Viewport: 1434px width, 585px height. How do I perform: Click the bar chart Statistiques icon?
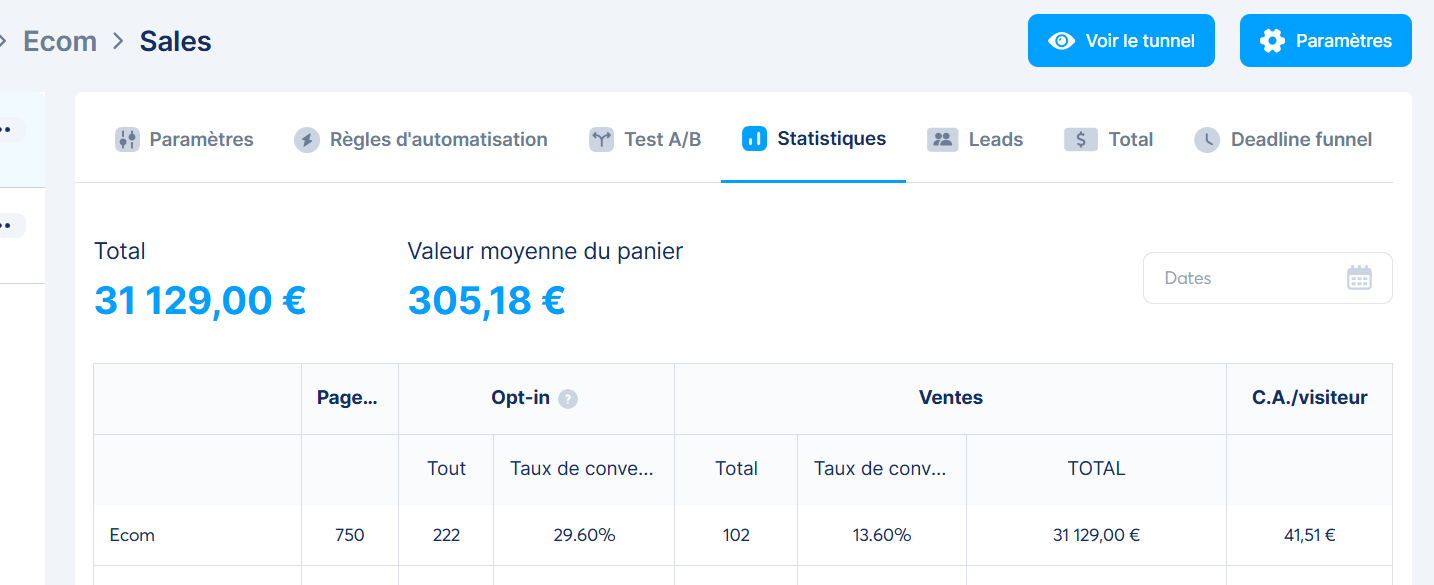coord(754,139)
